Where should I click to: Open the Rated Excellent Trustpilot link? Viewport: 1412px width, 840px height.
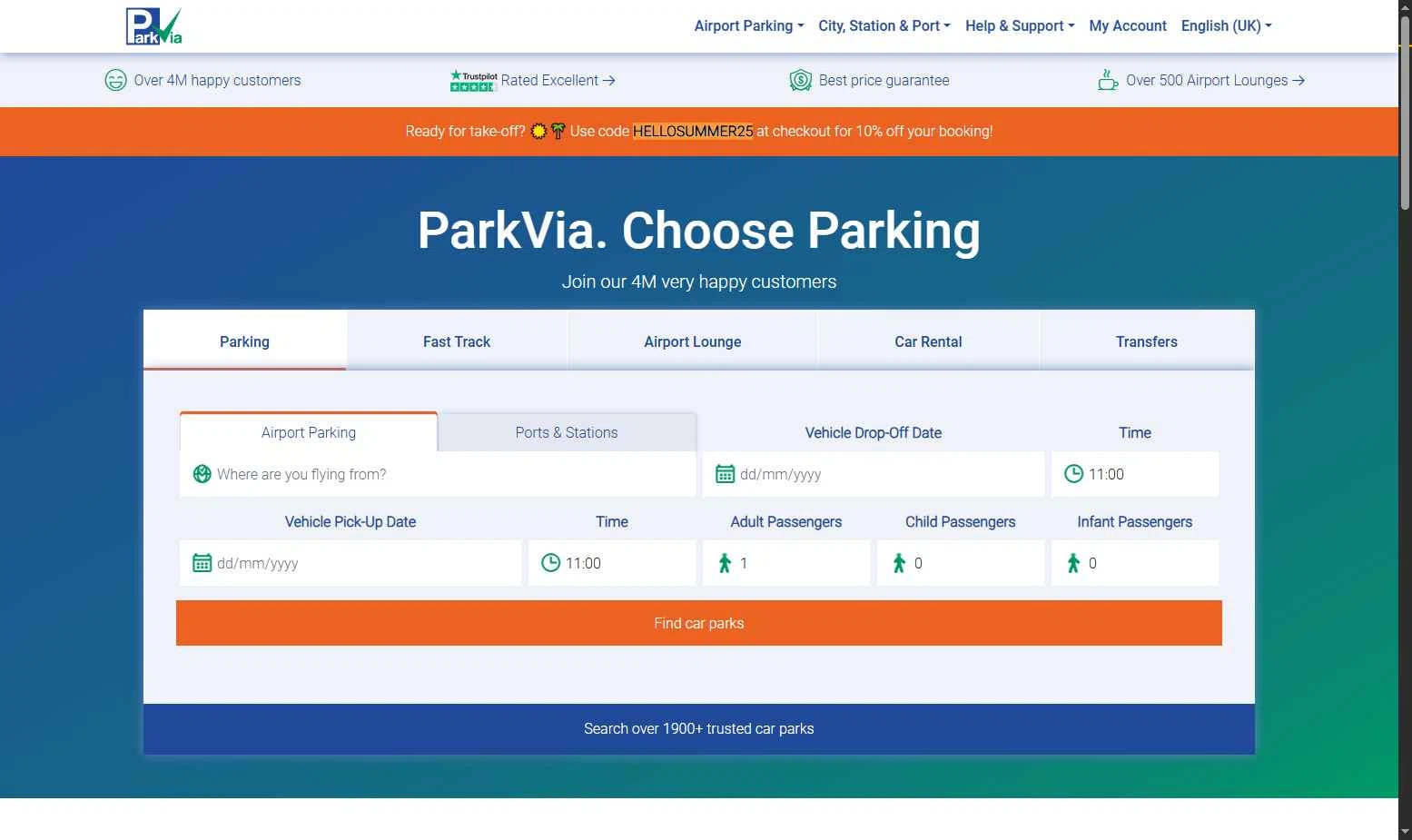[558, 80]
